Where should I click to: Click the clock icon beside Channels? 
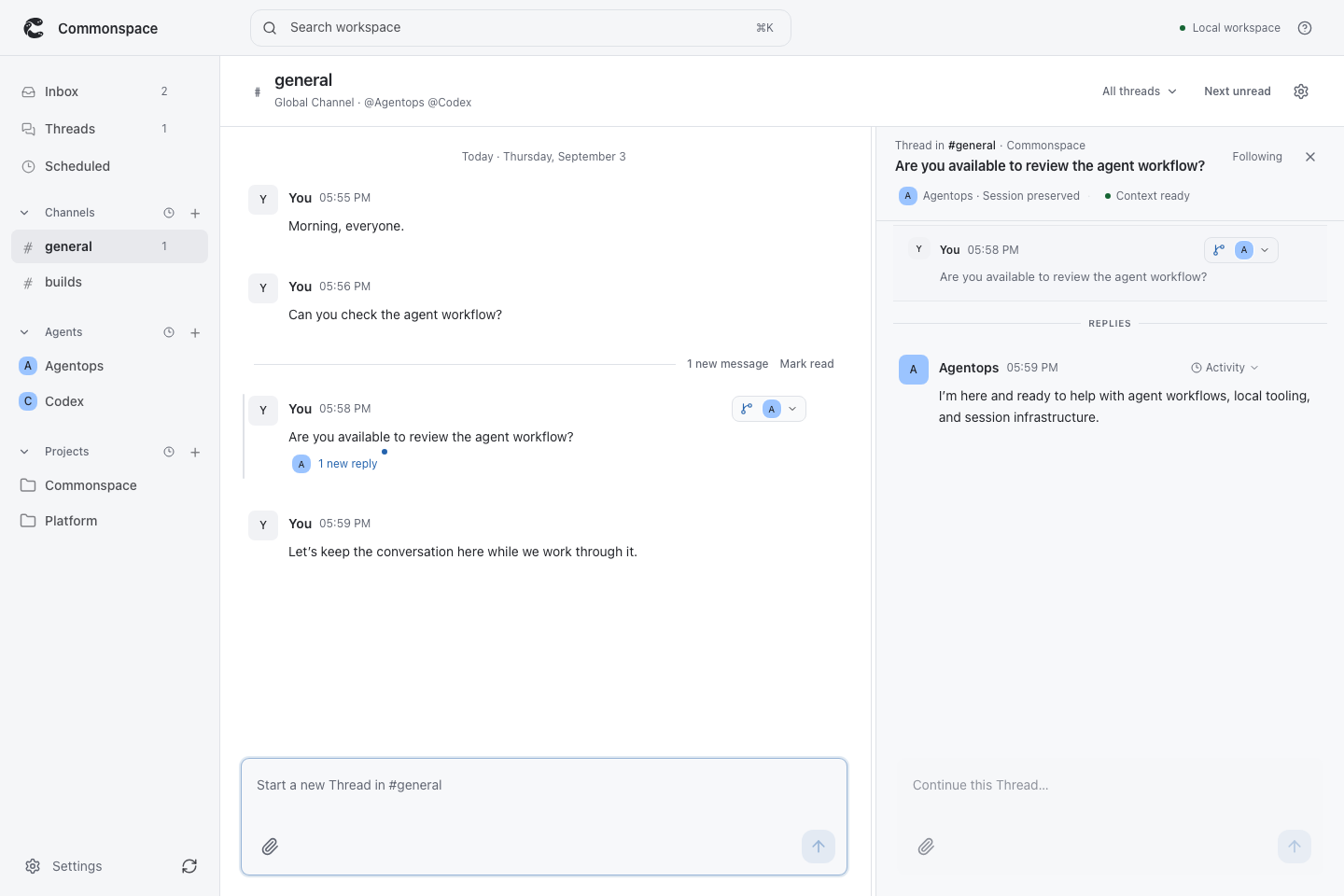(169, 213)
